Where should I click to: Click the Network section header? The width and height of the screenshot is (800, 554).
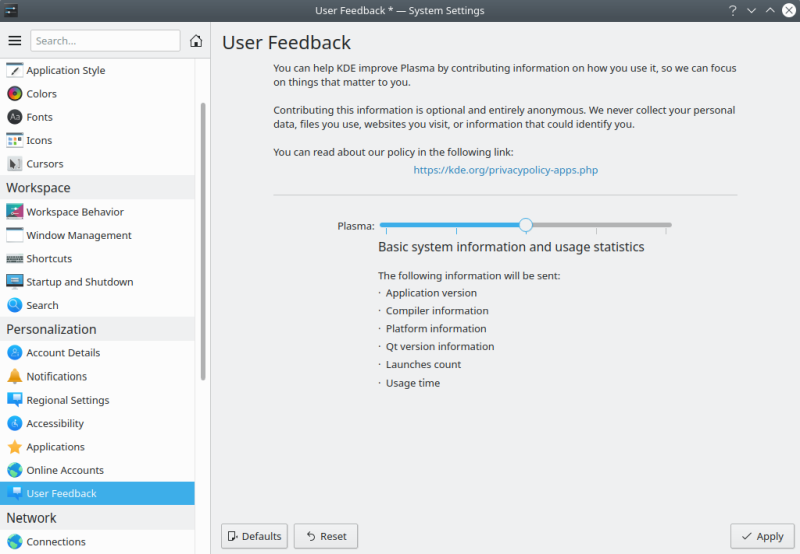(x=97, y=518)
